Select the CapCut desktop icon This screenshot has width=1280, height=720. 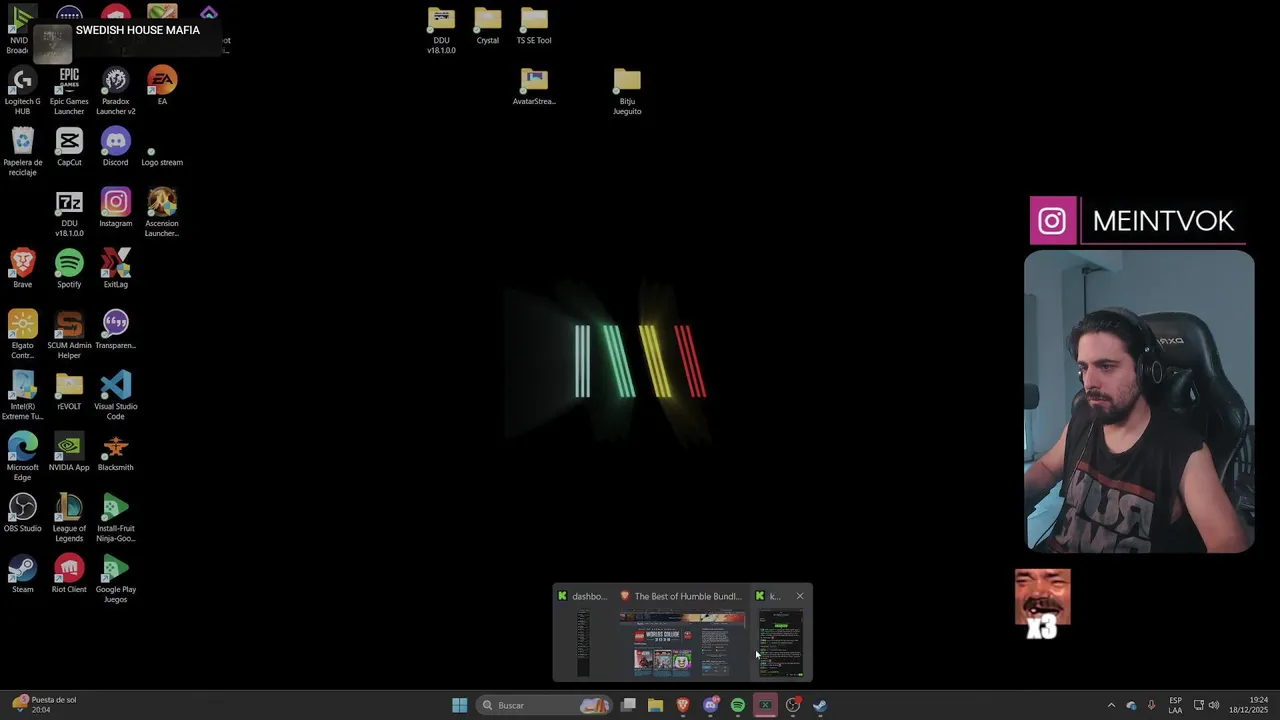[x=69, y=147]
